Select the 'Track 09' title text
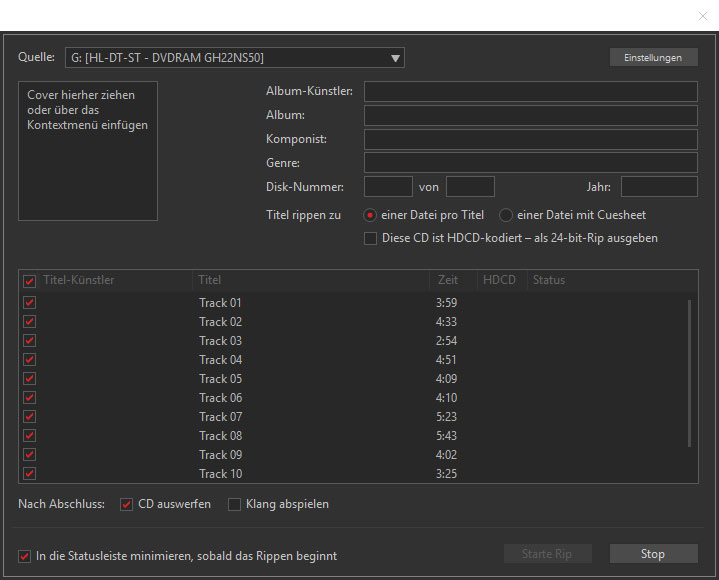This screenshot has width=719, height=580. [220, 455]
